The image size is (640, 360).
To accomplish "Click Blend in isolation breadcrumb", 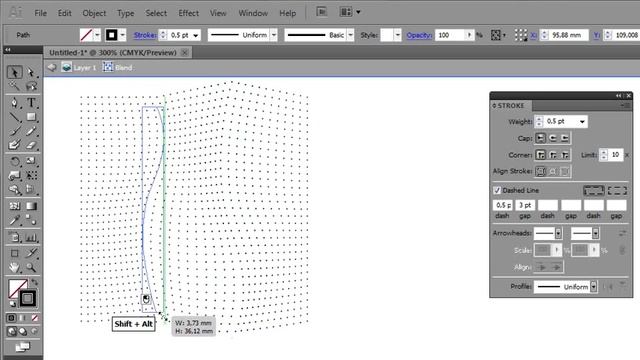I will (124, 67).
